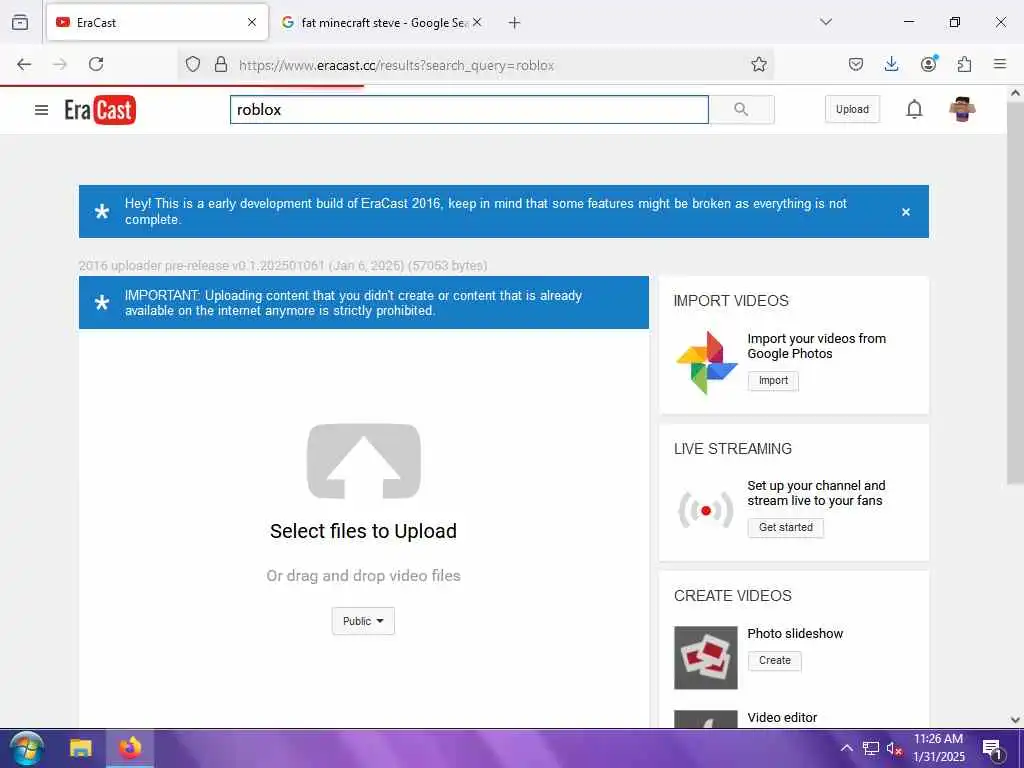This screenshot has height=768, width=1024.
Task: Click the Firefox taskbar icon
Action: coord(129,748)
